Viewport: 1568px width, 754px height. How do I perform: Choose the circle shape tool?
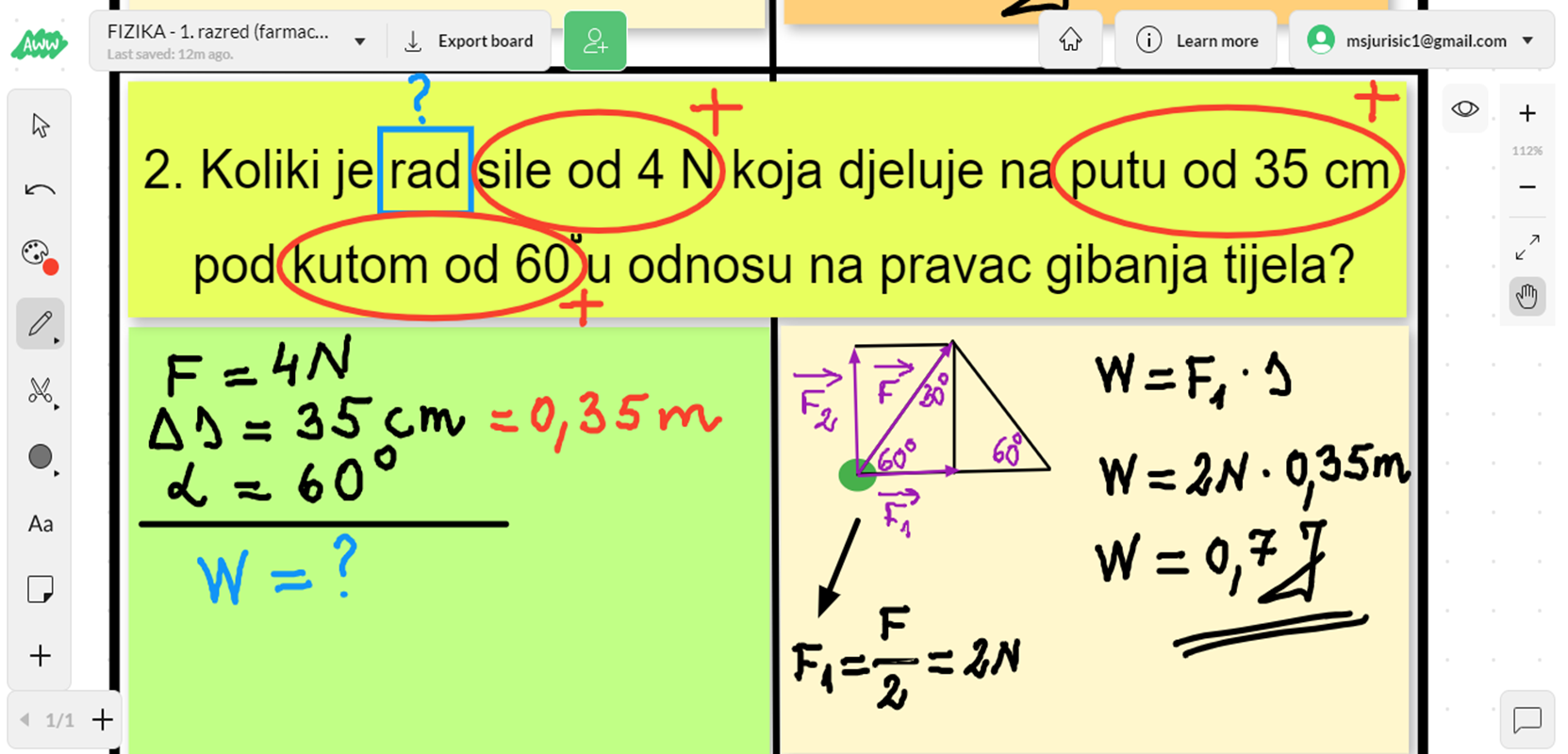click(x=40, y=457)
